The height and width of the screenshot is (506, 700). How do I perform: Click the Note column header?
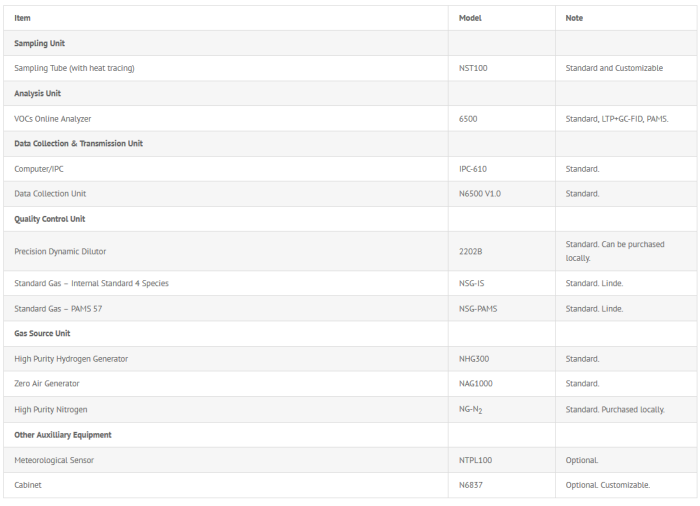pyautogui.click(x=574, y=18)
